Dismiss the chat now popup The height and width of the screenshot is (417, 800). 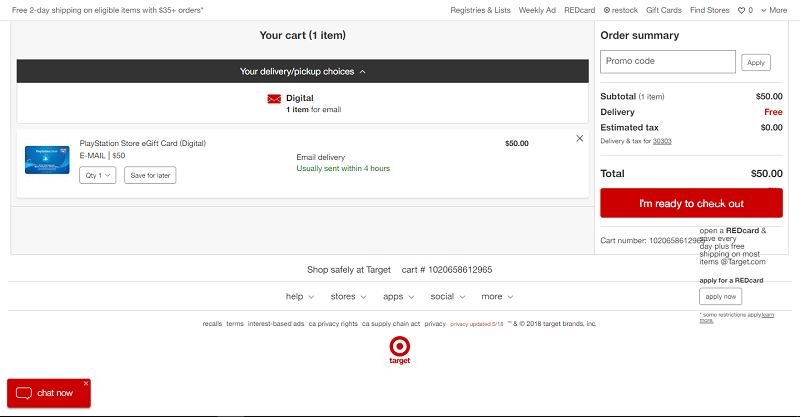pyautogui.click(x=86, y=383)
